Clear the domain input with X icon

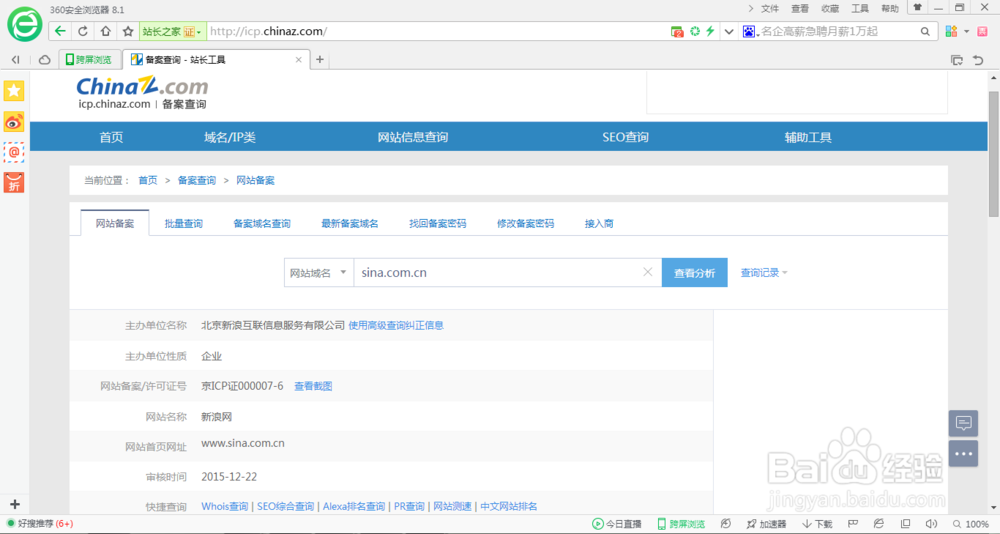point(647,272)
